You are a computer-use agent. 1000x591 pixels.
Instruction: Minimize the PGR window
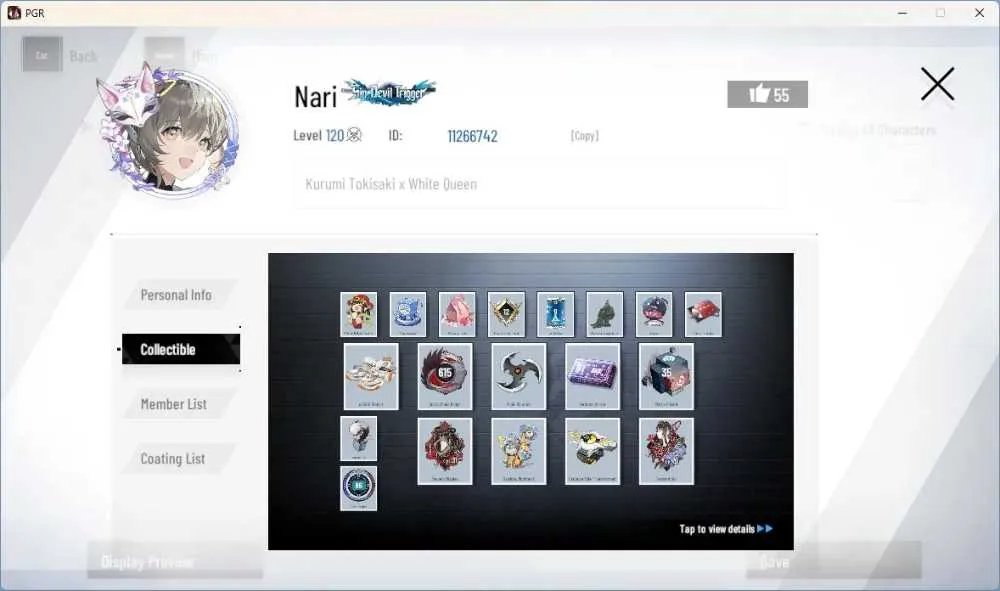[902, 13]
